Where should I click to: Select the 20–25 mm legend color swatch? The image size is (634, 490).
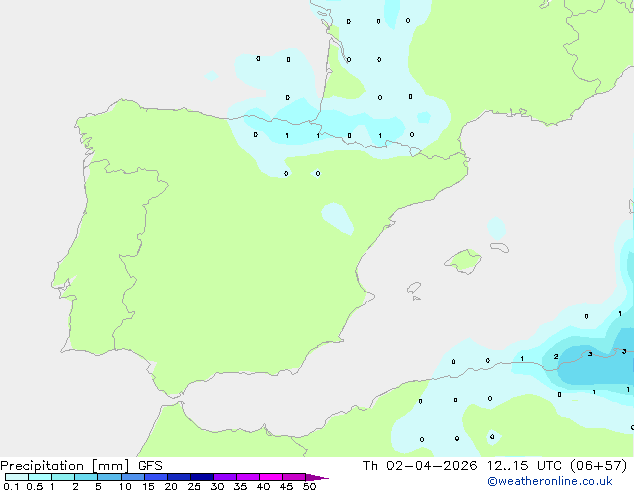179,477
